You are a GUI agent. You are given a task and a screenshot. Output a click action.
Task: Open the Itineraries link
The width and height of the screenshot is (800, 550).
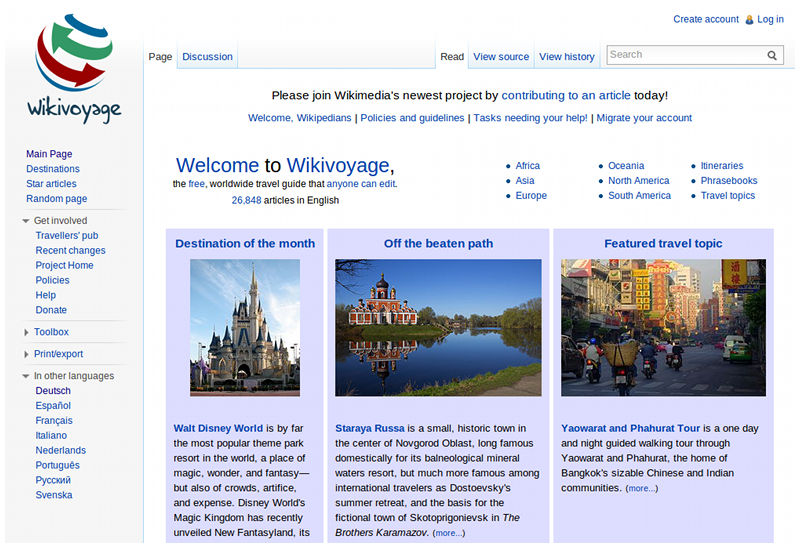point(722,166)
